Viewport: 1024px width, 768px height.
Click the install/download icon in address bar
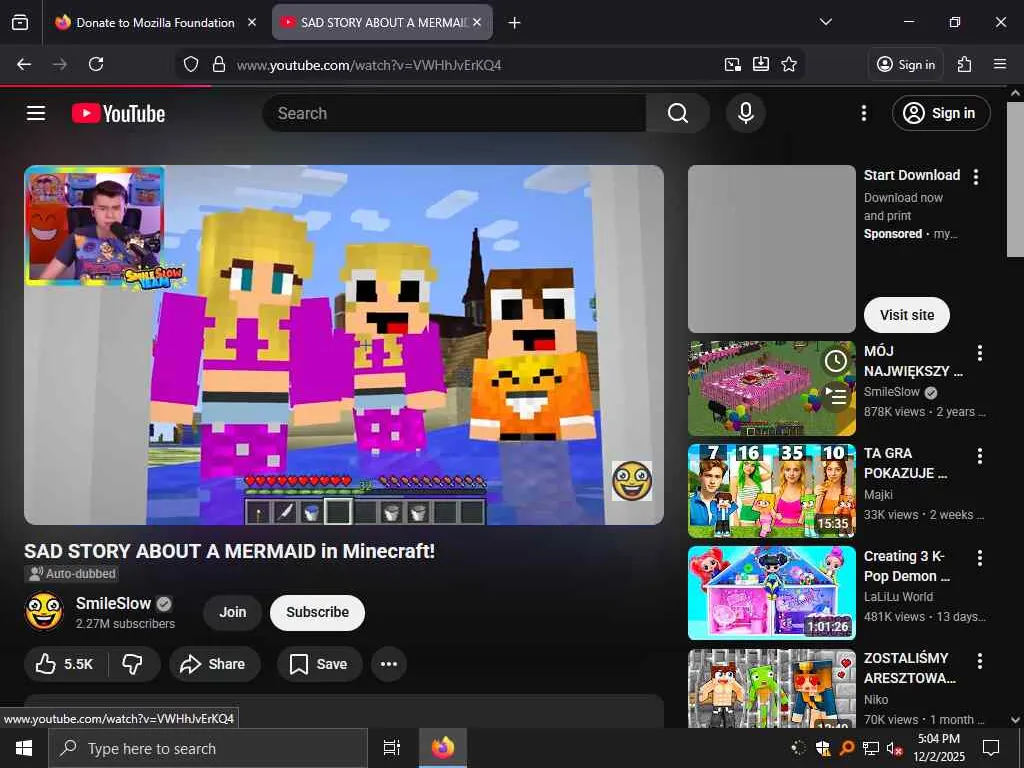761,64
